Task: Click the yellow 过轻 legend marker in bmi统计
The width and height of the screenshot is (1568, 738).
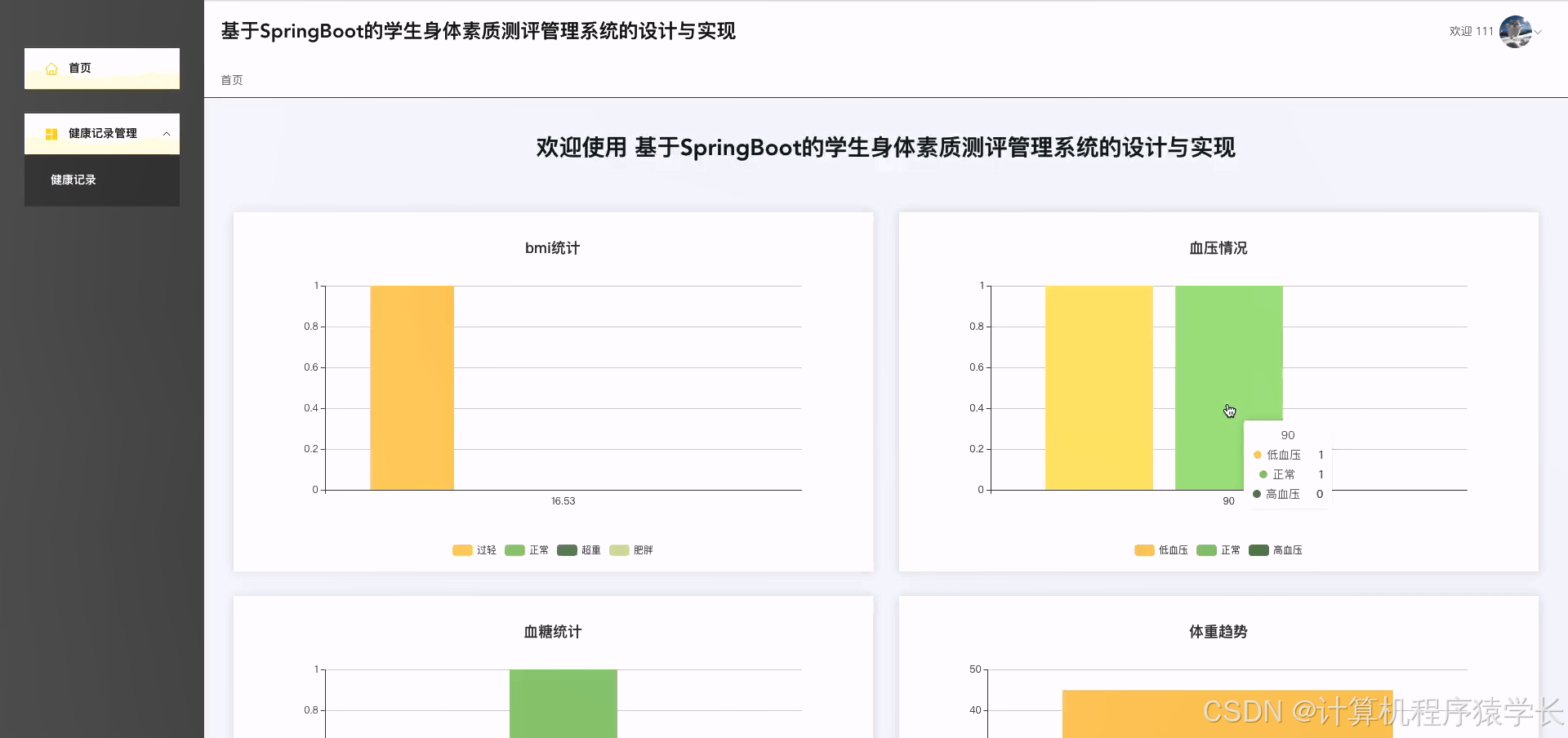Action: 462,550
